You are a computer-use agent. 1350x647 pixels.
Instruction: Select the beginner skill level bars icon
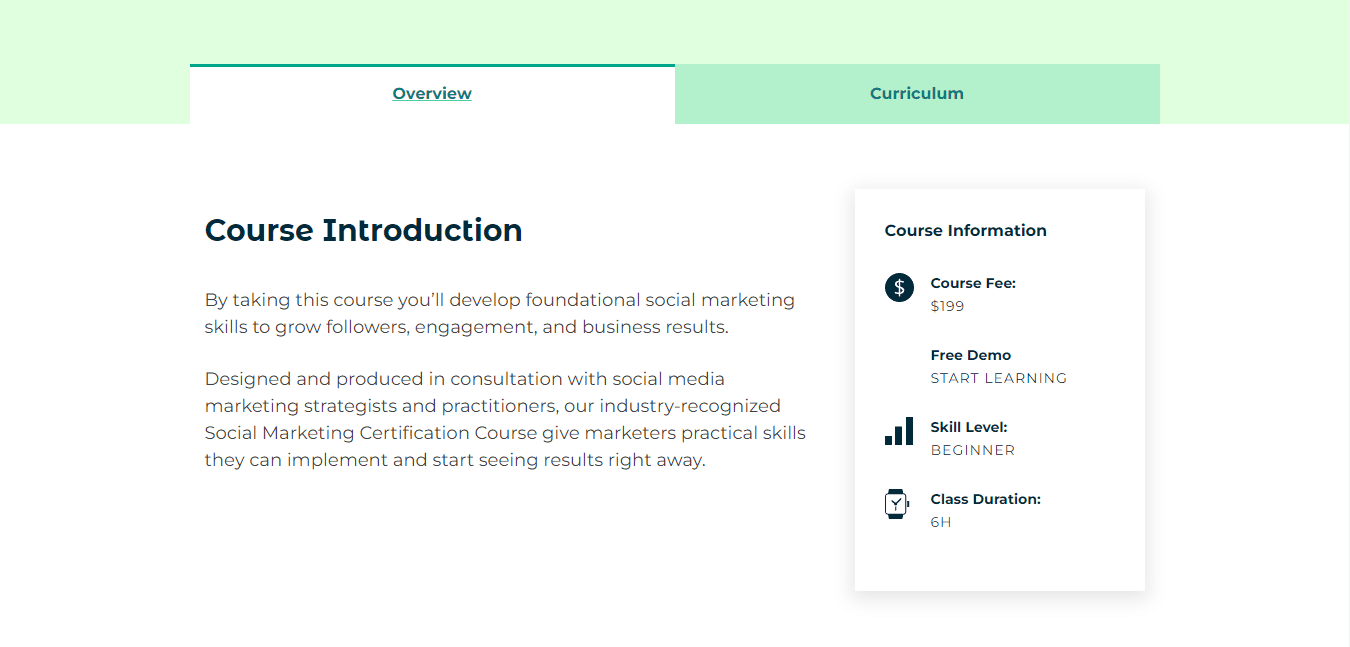(897, 431)
